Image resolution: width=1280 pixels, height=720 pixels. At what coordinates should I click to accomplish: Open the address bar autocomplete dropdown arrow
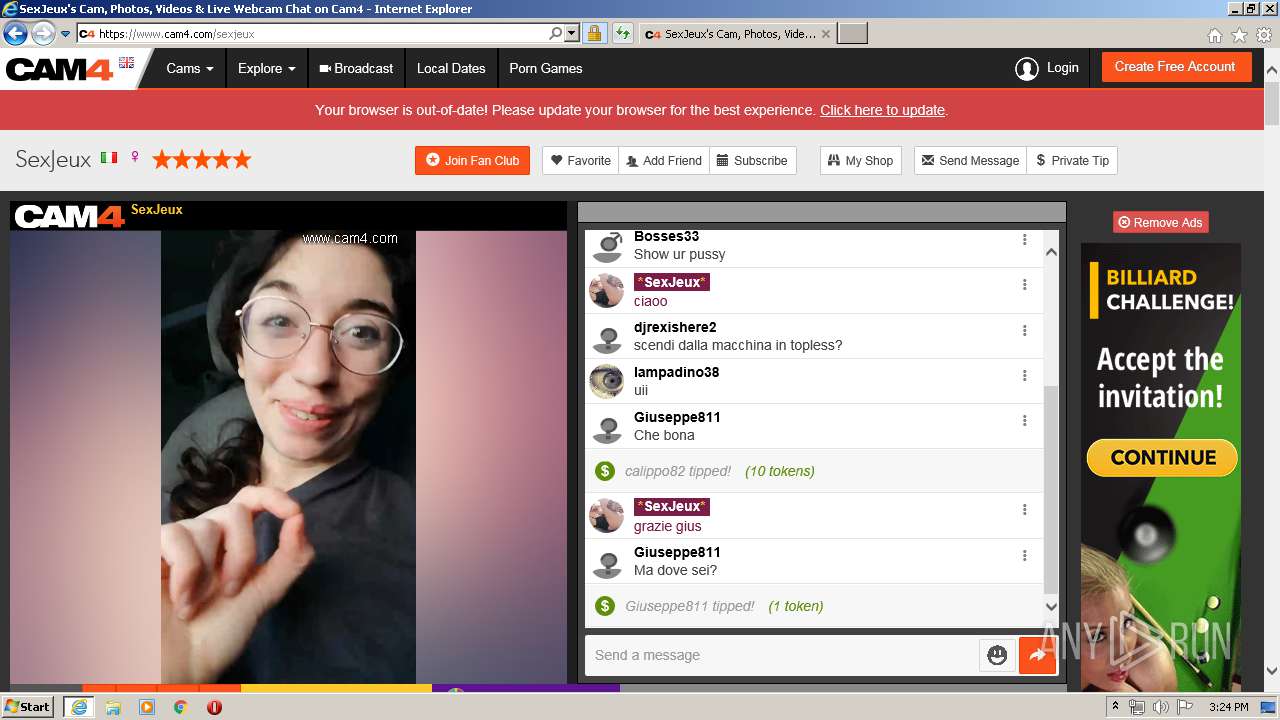coord(572,33)
